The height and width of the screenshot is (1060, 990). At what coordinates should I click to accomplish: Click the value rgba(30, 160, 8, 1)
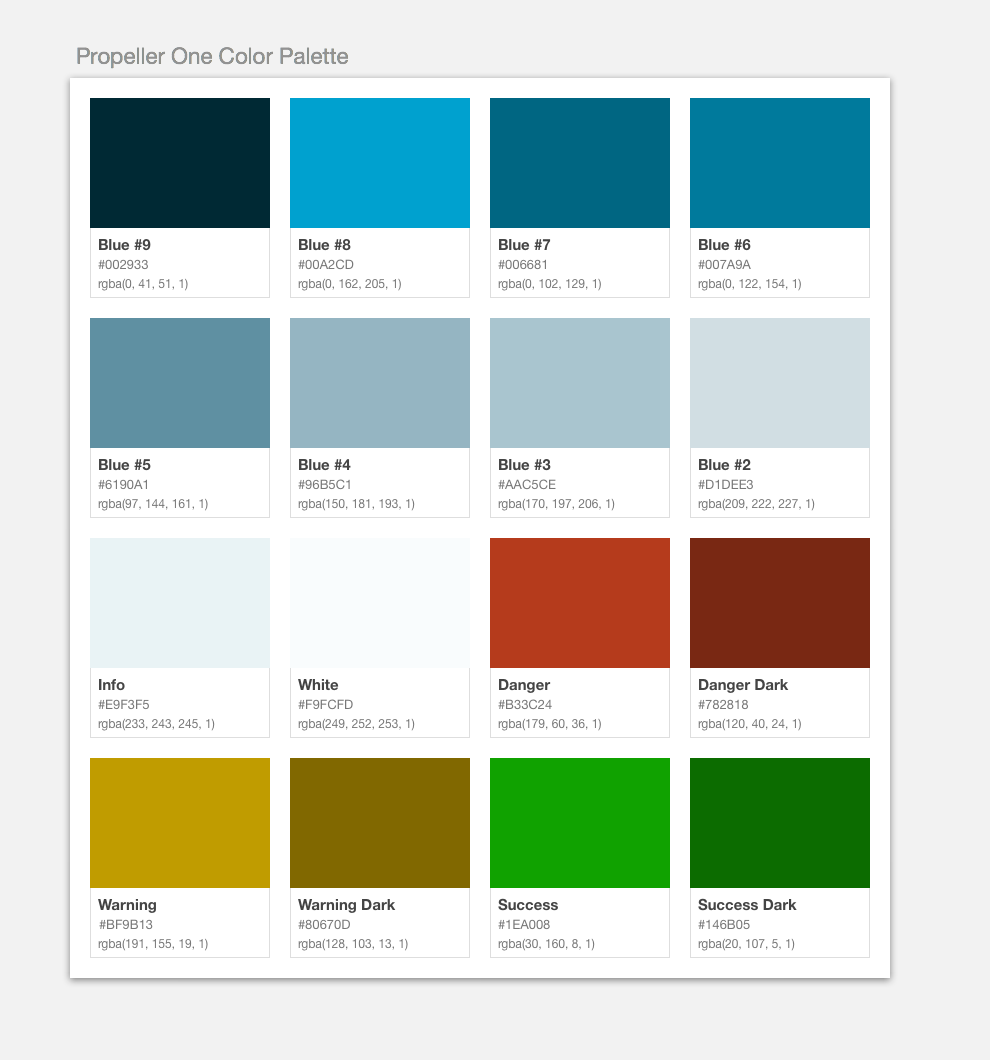(x=546, y=944)
